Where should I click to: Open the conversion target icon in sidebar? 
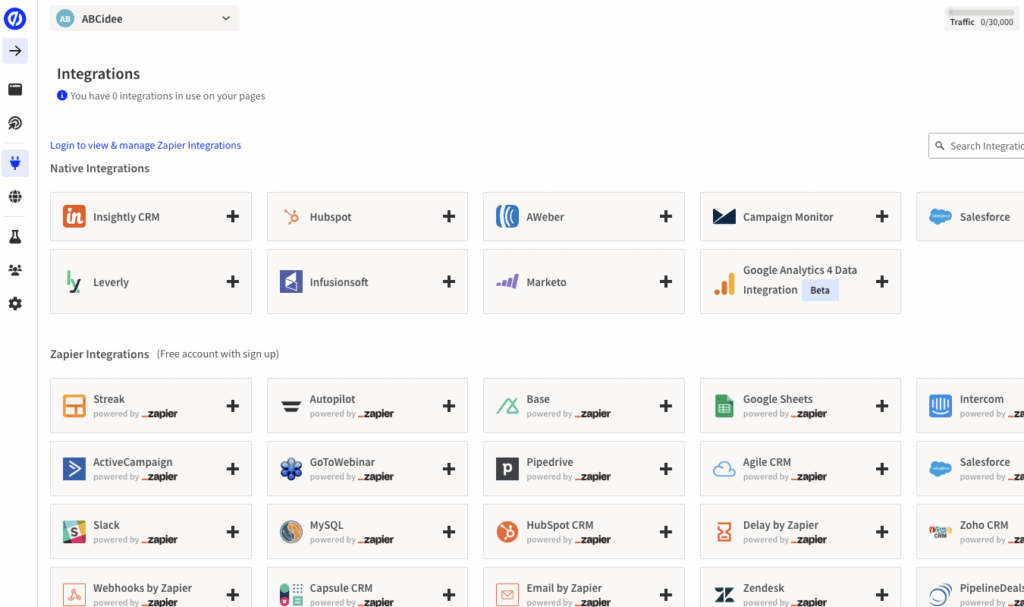tap(15, 123)
